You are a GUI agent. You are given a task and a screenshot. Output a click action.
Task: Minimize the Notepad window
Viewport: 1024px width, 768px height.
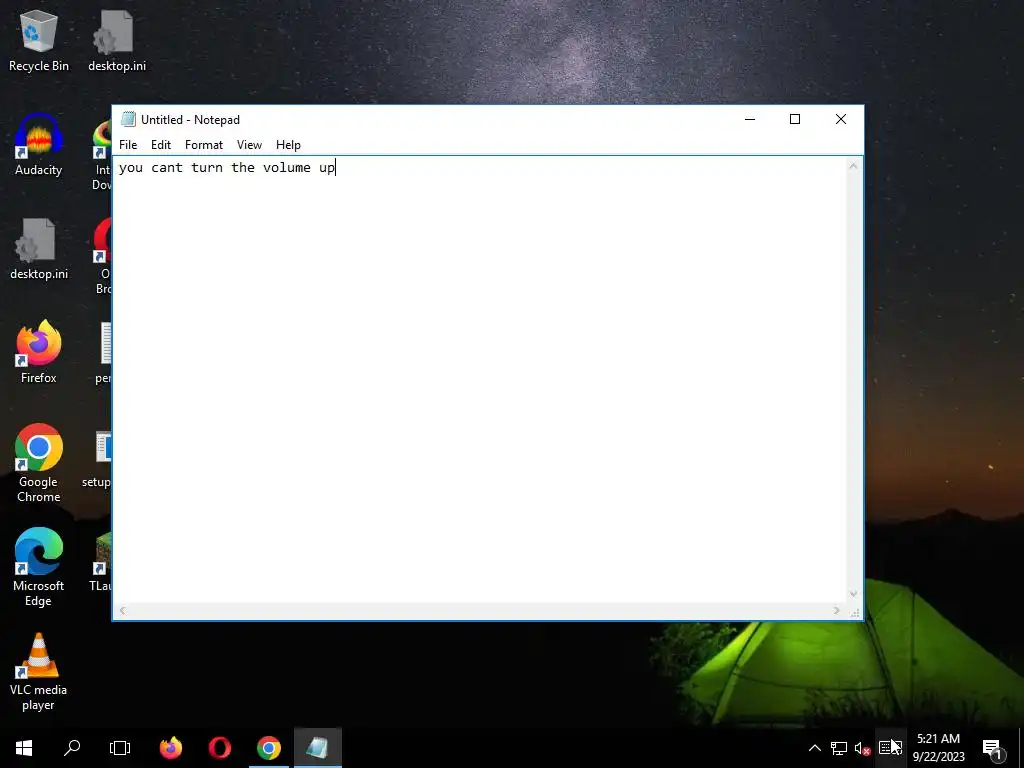(x=750, y=120)
